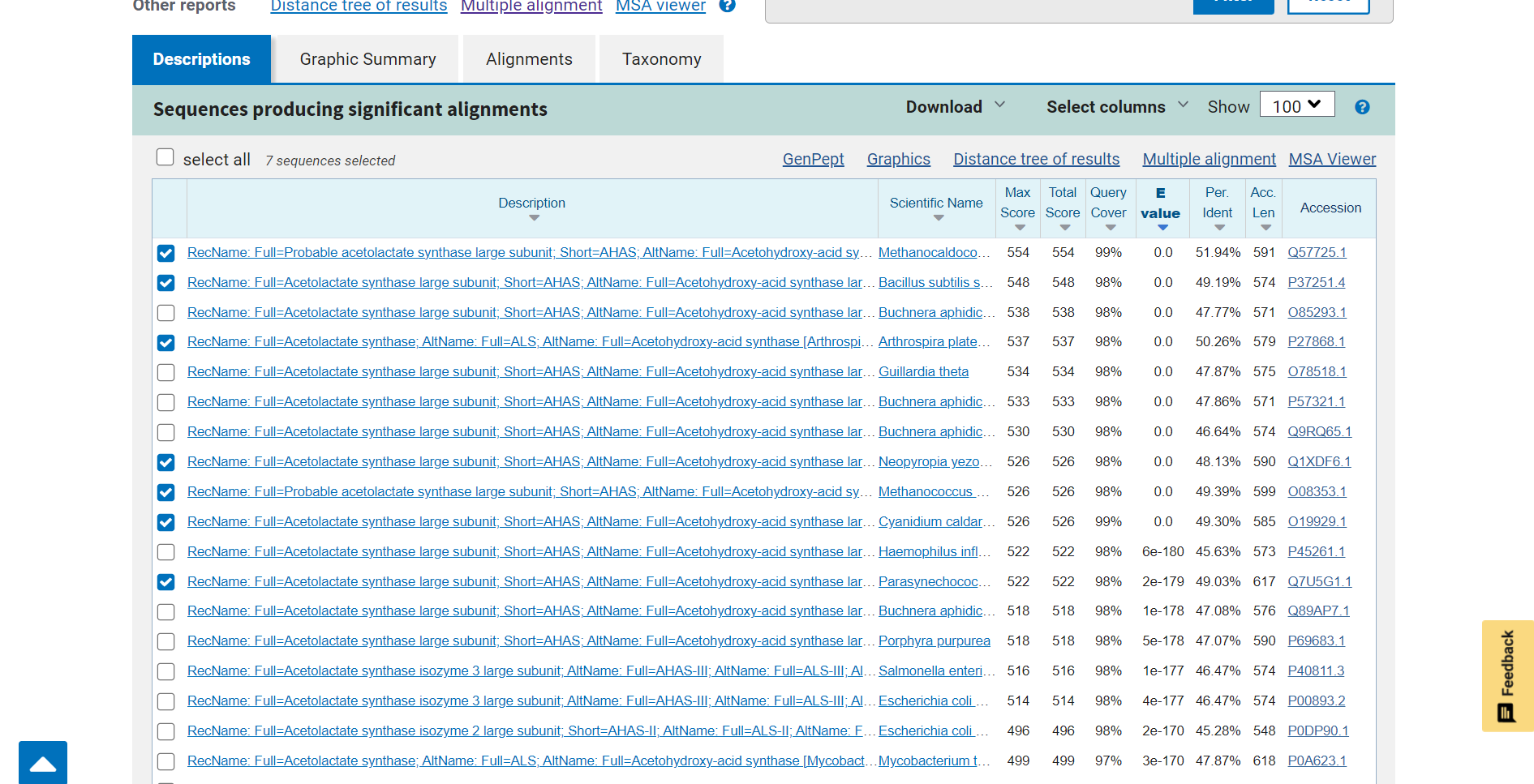Open isozyme 2 large subunit description link

[531, 731]
